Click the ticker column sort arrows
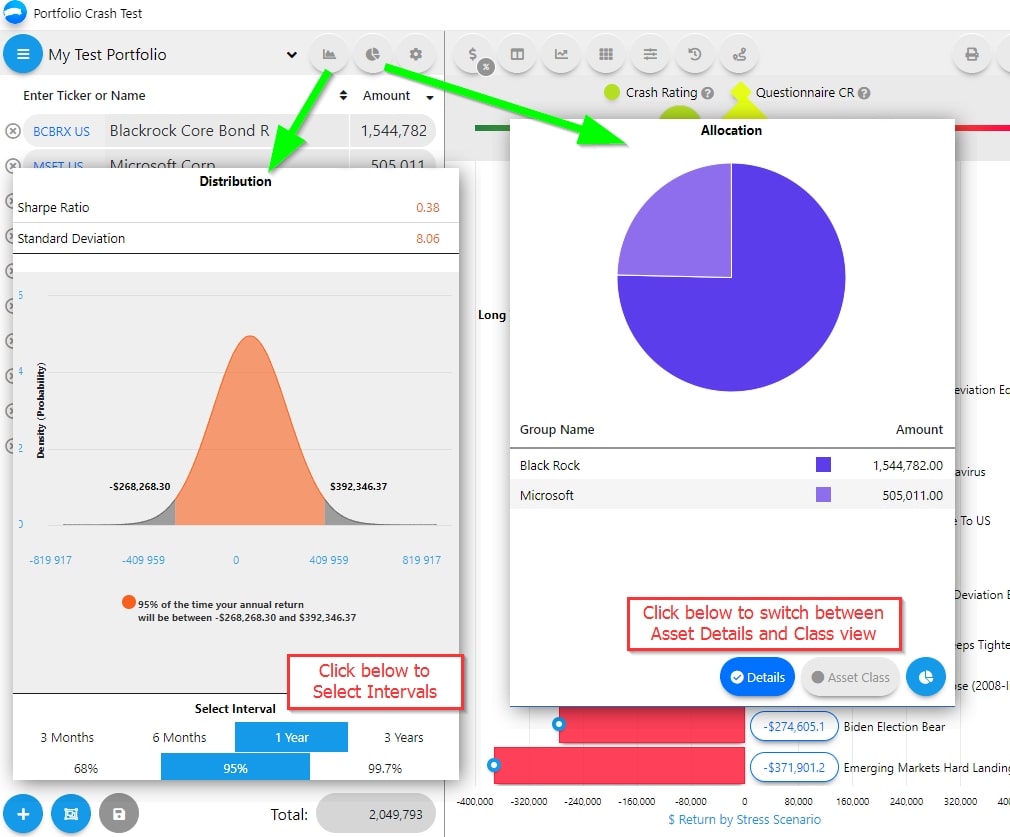Viewport: 1010px width, 837px height. point(343,96)
